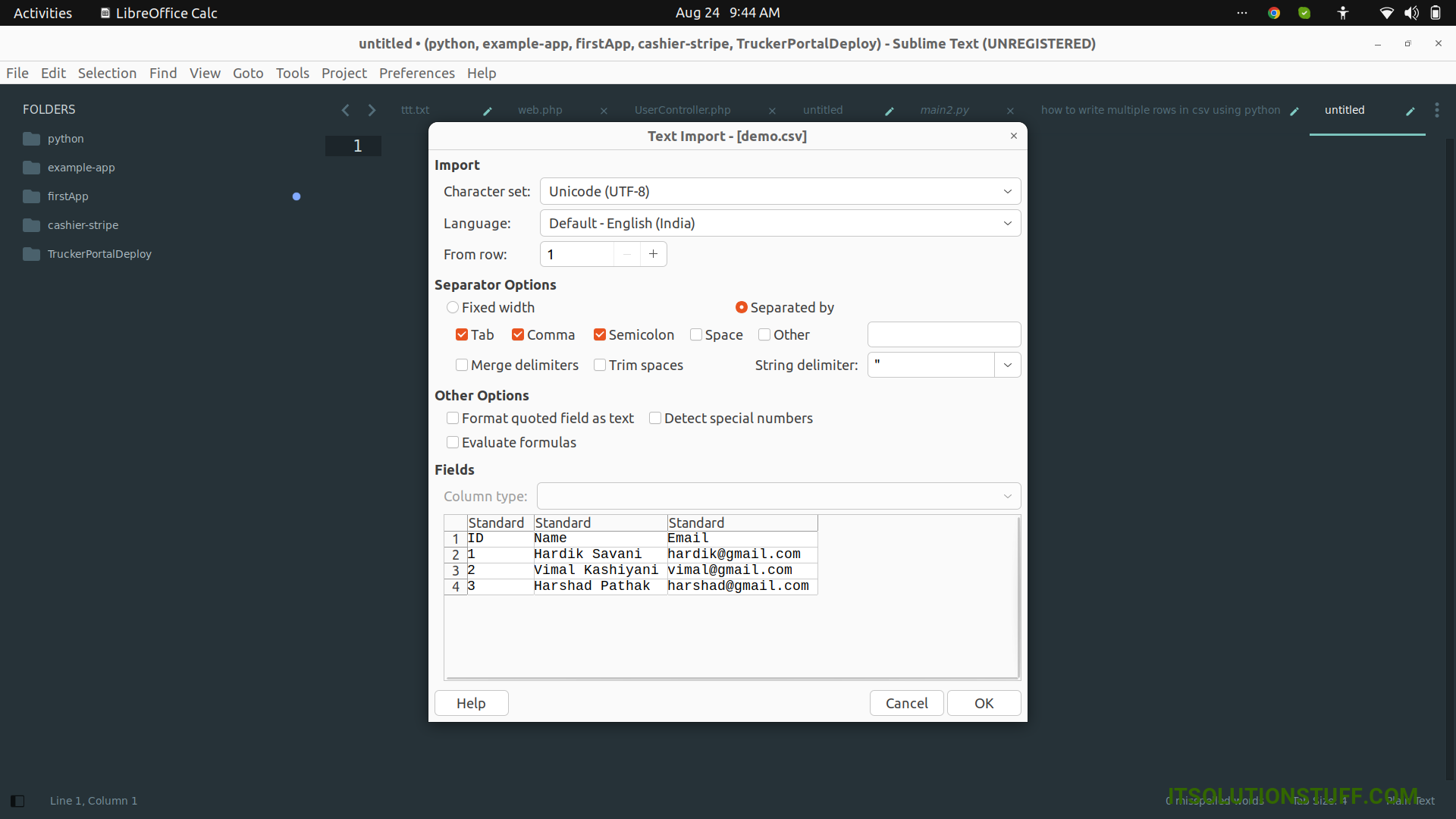This screenshot has width=1456, height=819.
Task: Go to previous tab with left arrow
Action: tap(346, 110)
